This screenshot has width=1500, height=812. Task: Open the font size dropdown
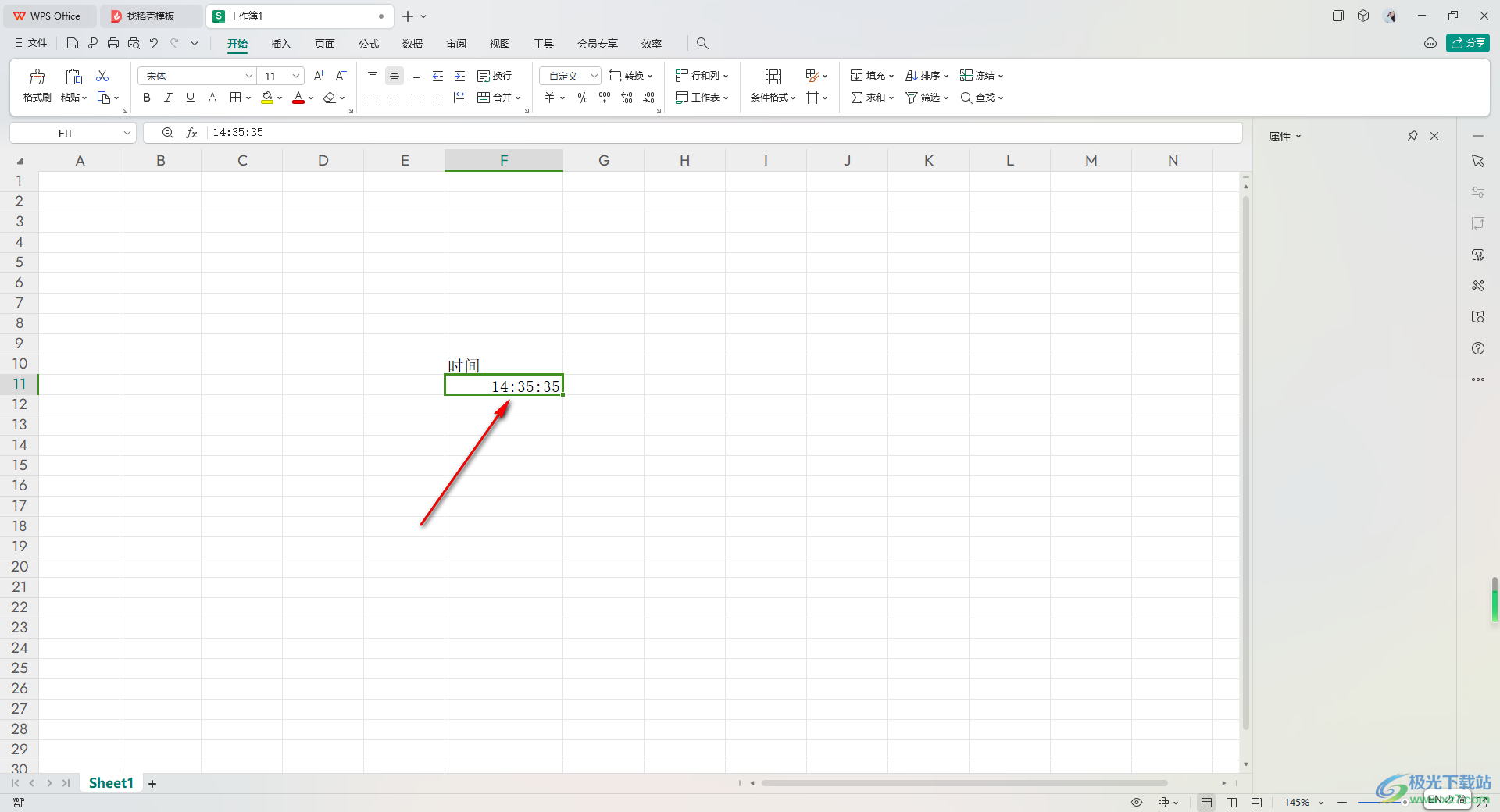[x=295, y=76]
